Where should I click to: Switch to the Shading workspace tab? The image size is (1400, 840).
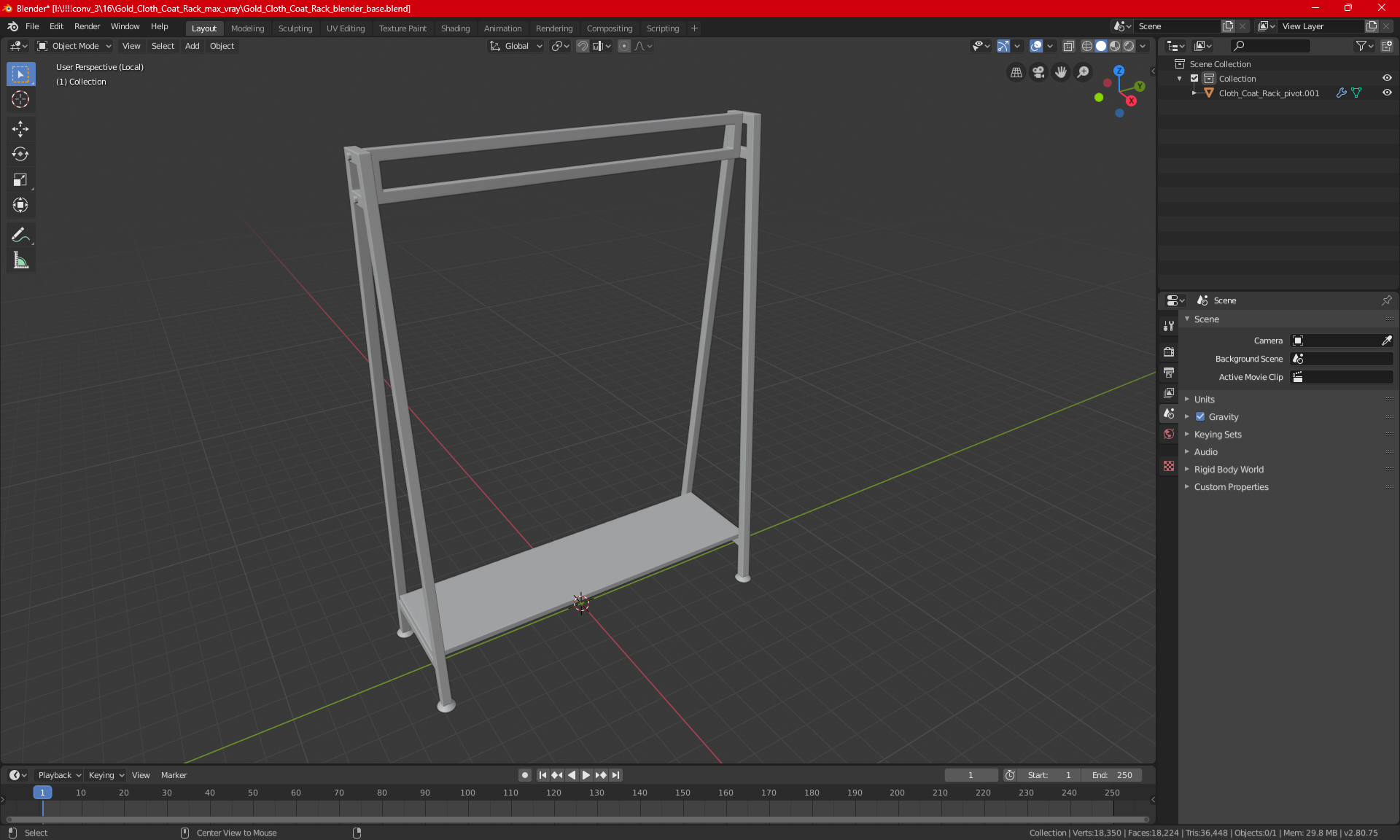coord(455,28)
